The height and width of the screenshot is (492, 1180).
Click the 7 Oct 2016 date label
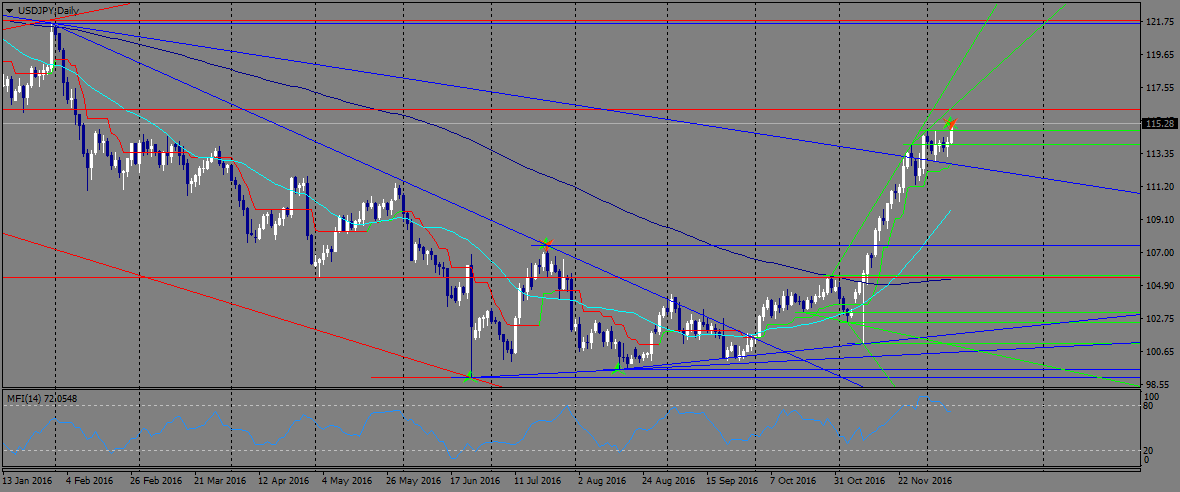[x=793, y=480]
